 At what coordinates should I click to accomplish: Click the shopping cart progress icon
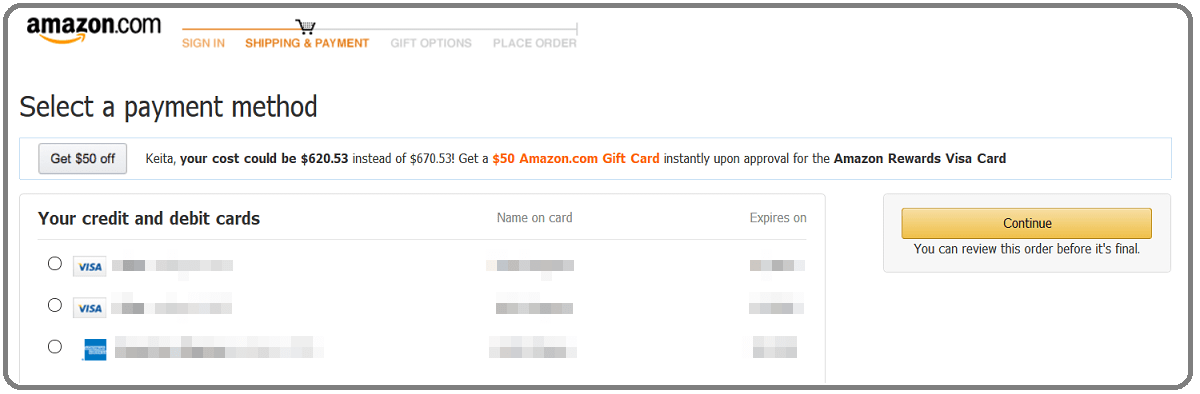pyautogui.click(x=306, y=27)
